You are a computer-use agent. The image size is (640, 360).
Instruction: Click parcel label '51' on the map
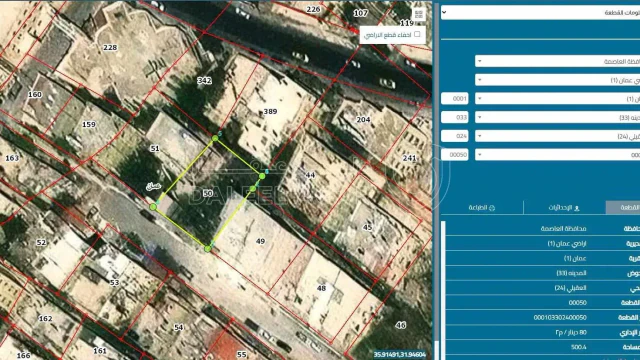(x=155, y=149)
